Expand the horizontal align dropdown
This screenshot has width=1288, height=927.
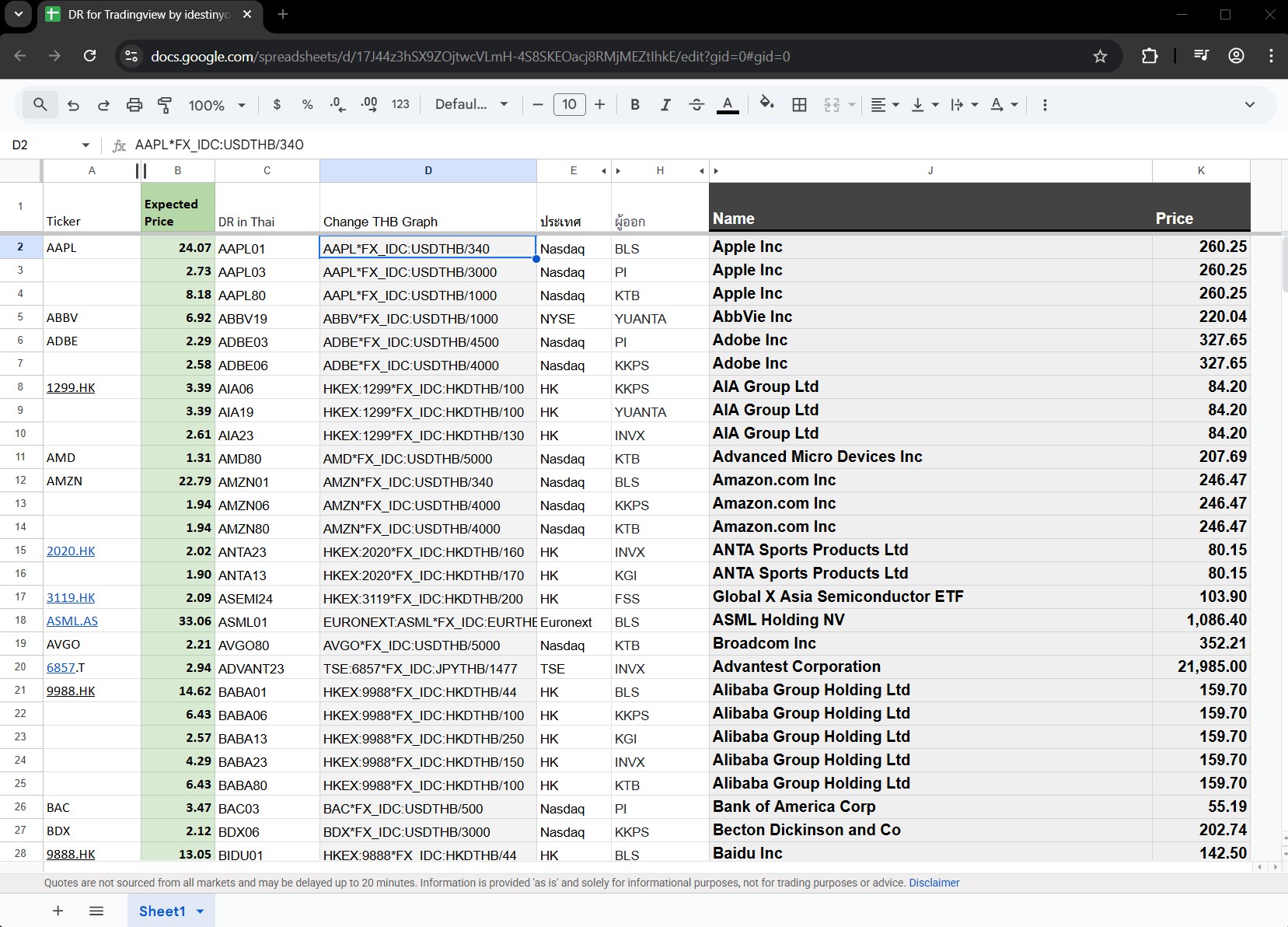click(x=885, y=105)
